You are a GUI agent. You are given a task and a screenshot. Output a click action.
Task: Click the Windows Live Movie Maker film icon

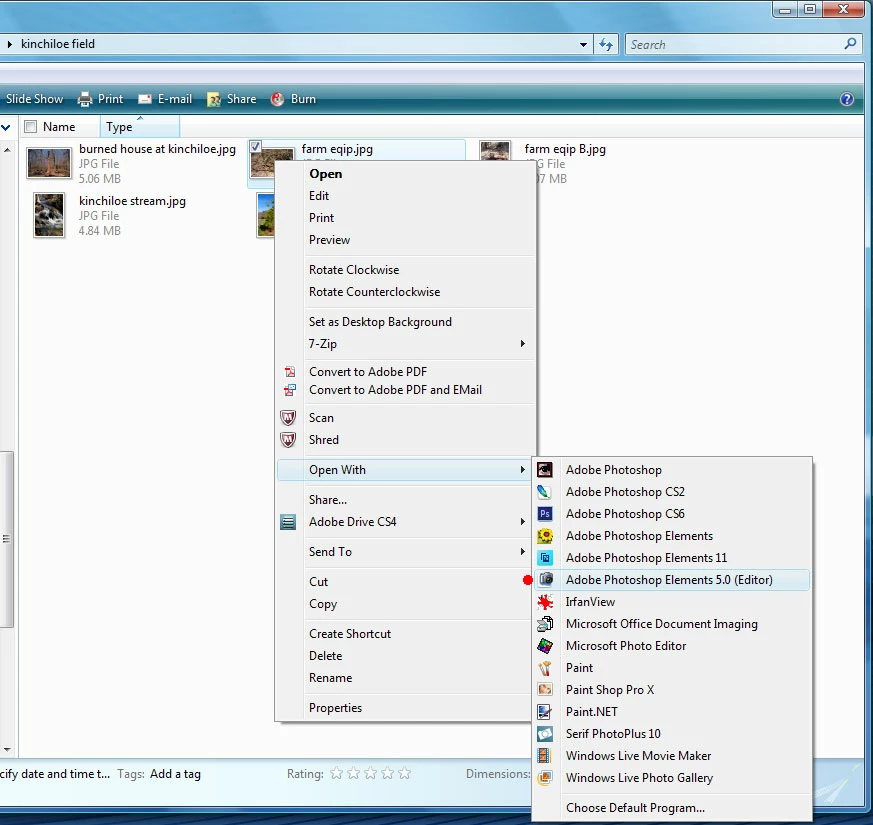coord(545,755)
